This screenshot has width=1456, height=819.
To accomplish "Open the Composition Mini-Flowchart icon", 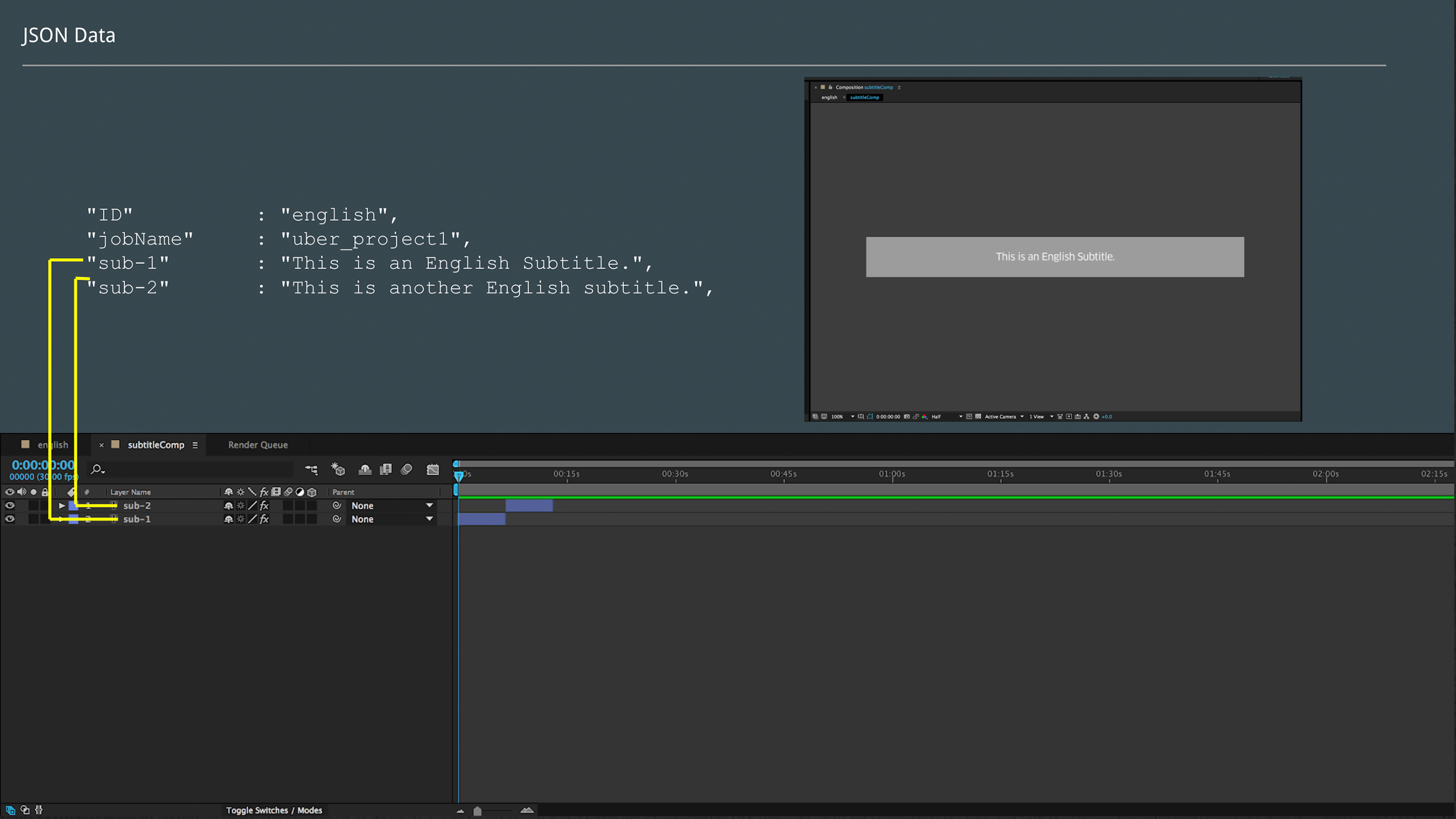I will [x=311, y=469].
